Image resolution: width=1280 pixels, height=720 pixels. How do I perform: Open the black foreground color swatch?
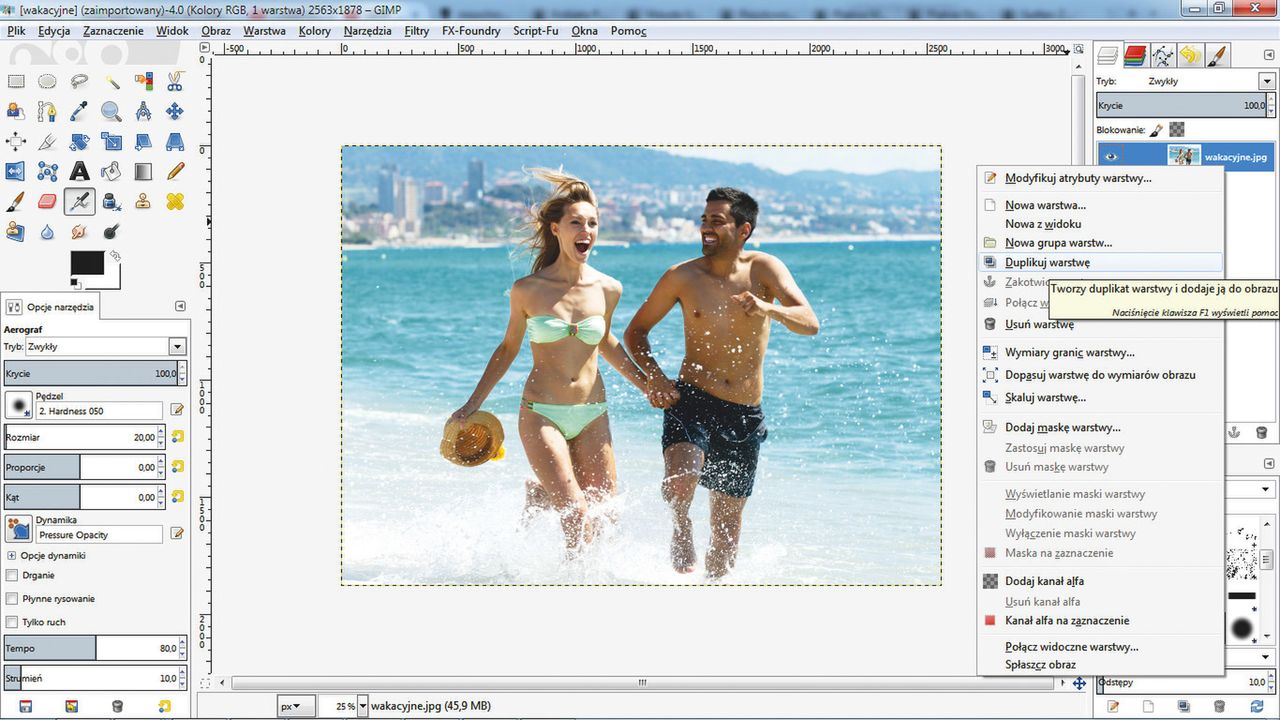pos(87,263)
